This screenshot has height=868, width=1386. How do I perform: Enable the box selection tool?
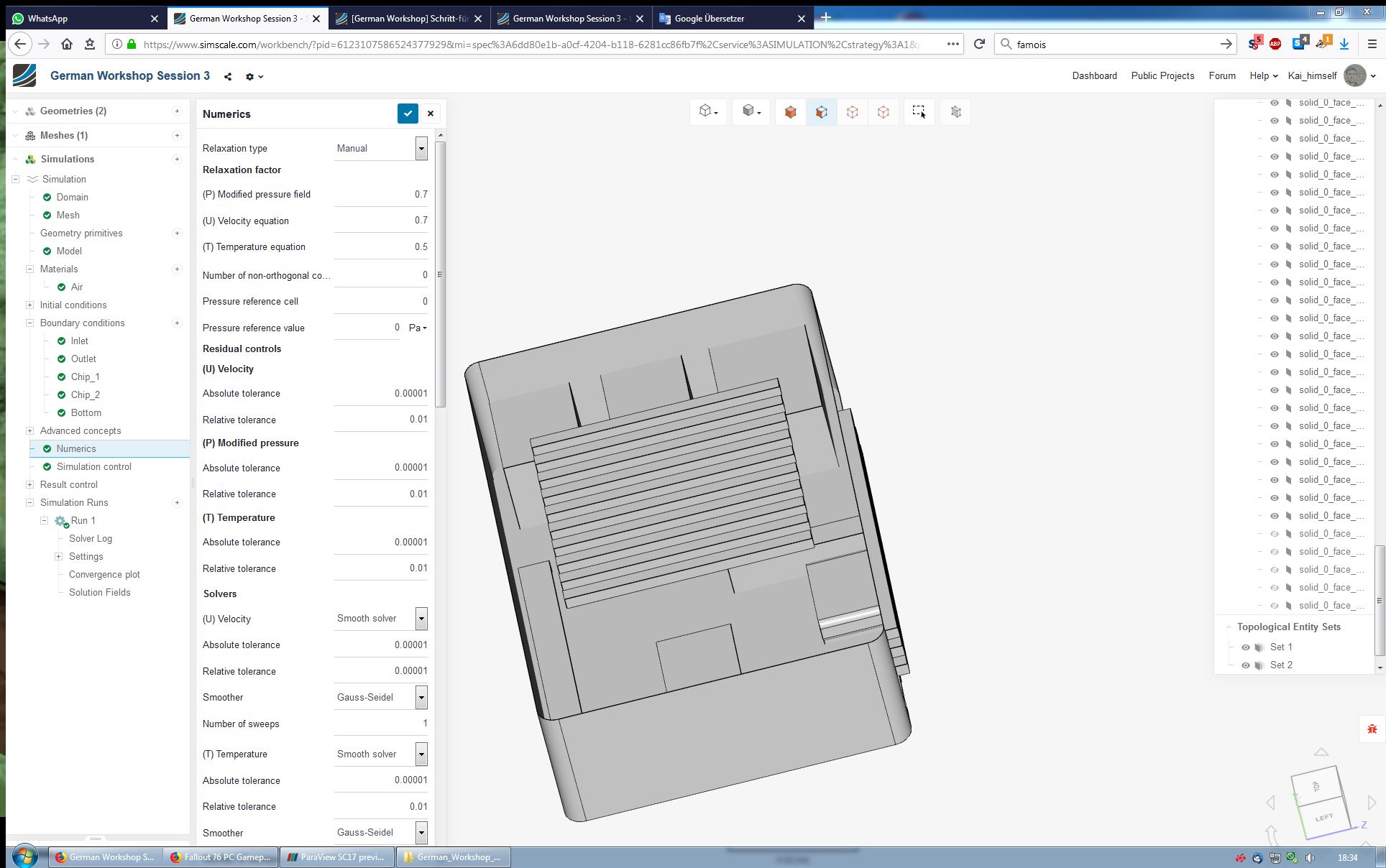pos(919,111)
